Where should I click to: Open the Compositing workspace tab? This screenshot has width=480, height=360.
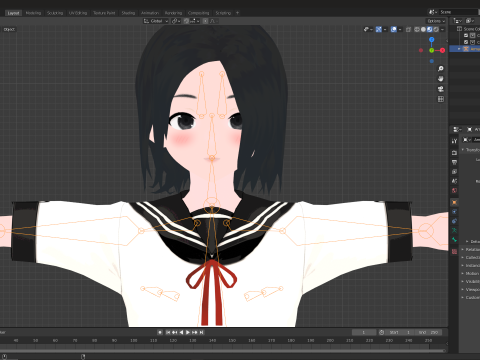tap(198, 13)
